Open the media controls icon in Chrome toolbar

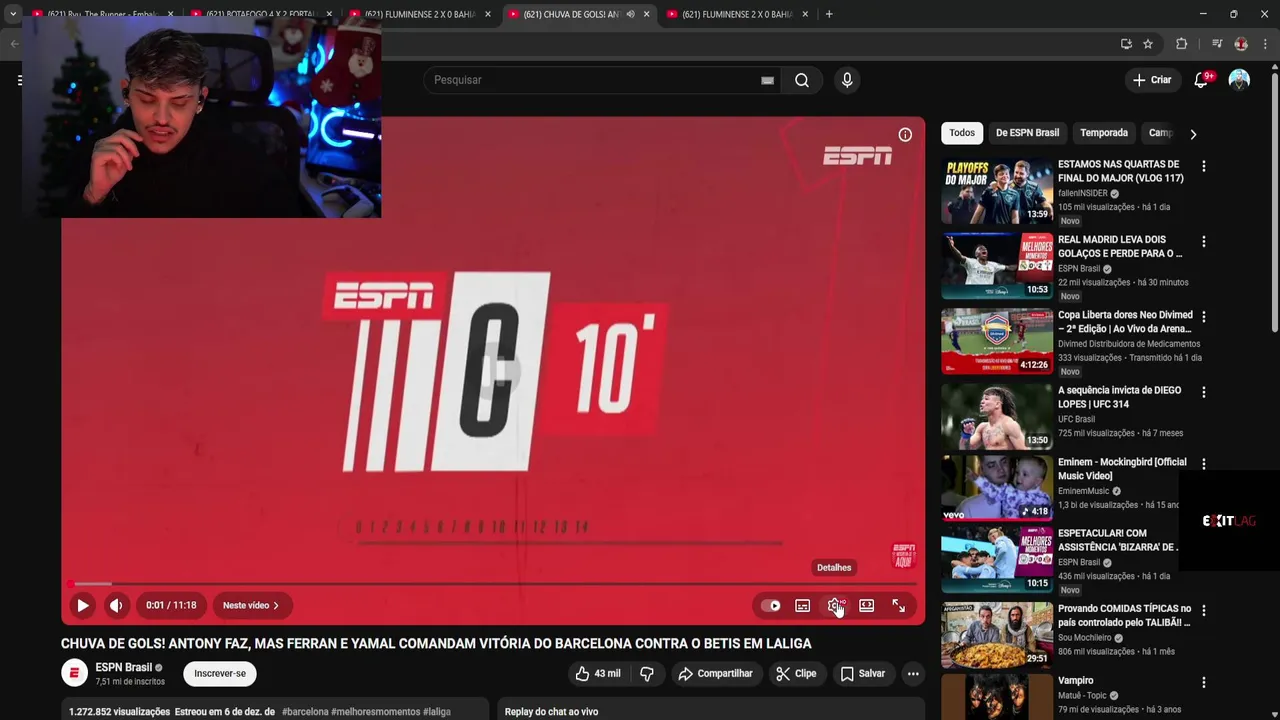(x=1216, y=44)
